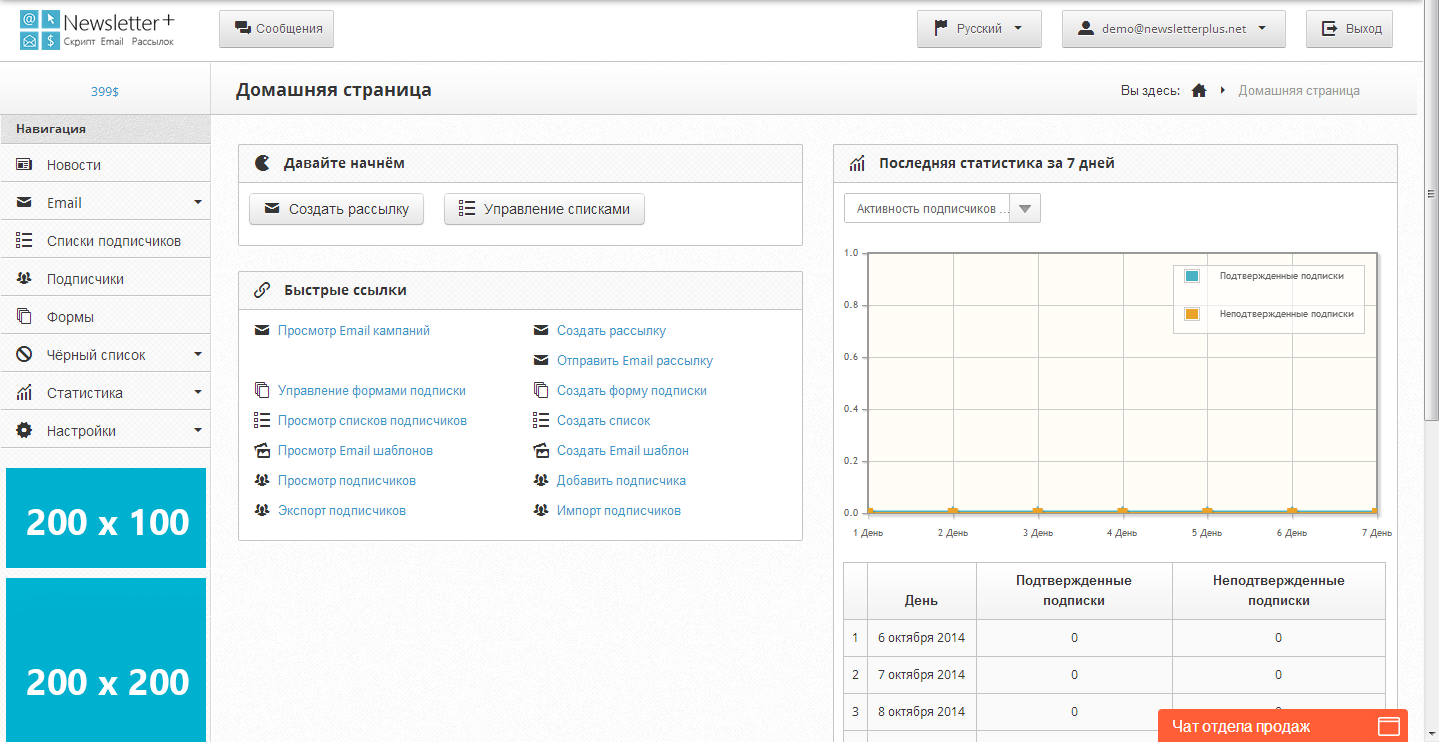
Task: Toggle the Подтвержденные подписки legend entry
Action: pyautogui.click(x=1192, y=276)
